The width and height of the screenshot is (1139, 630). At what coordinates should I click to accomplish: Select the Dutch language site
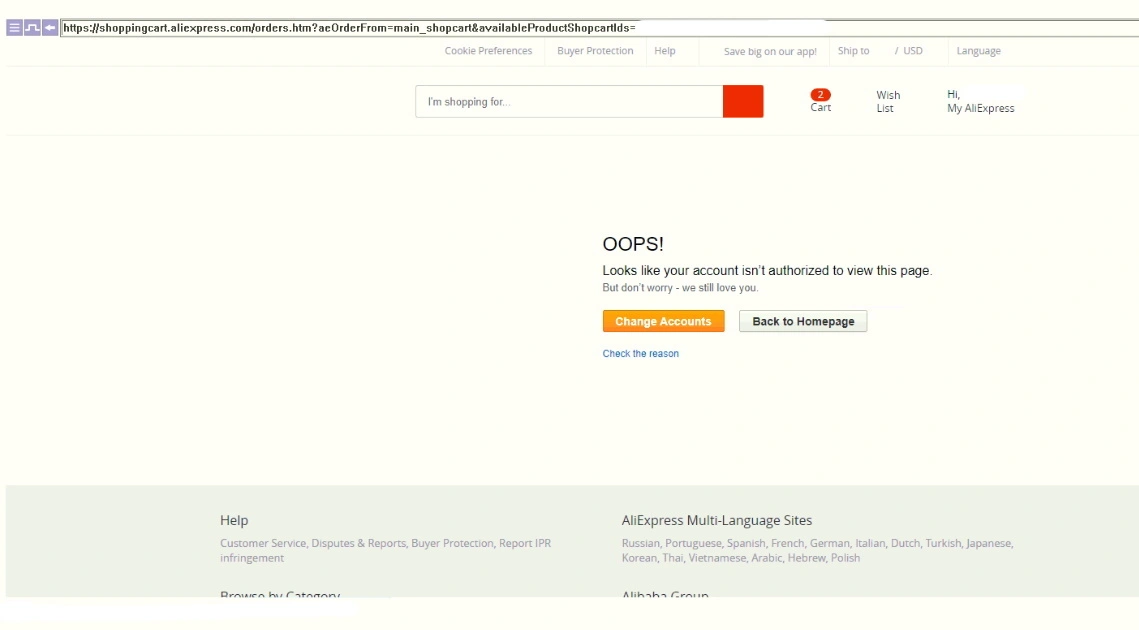(x=904, y=543)
